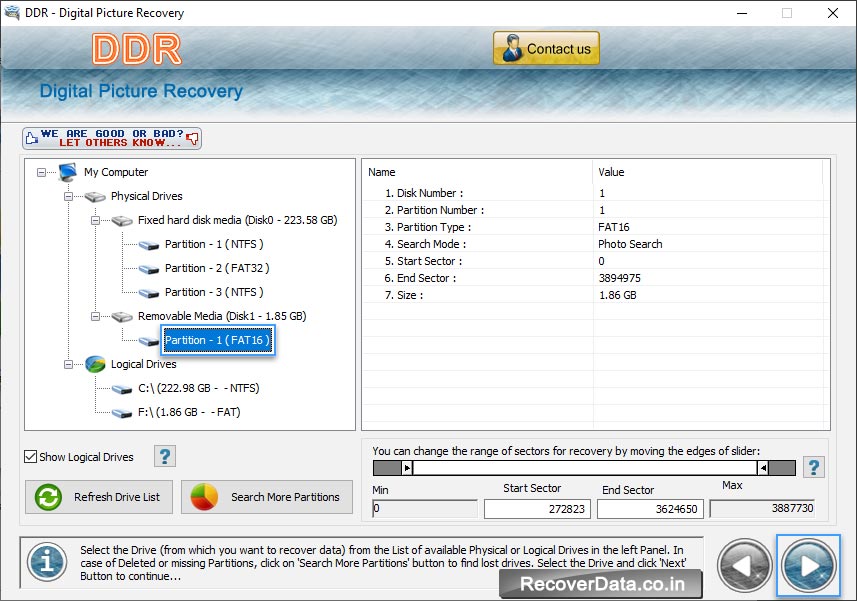Screen dimensions: 857x601
Task: Select the Fixed hard disk media (Disk0) label
Action: coord(237,220)
